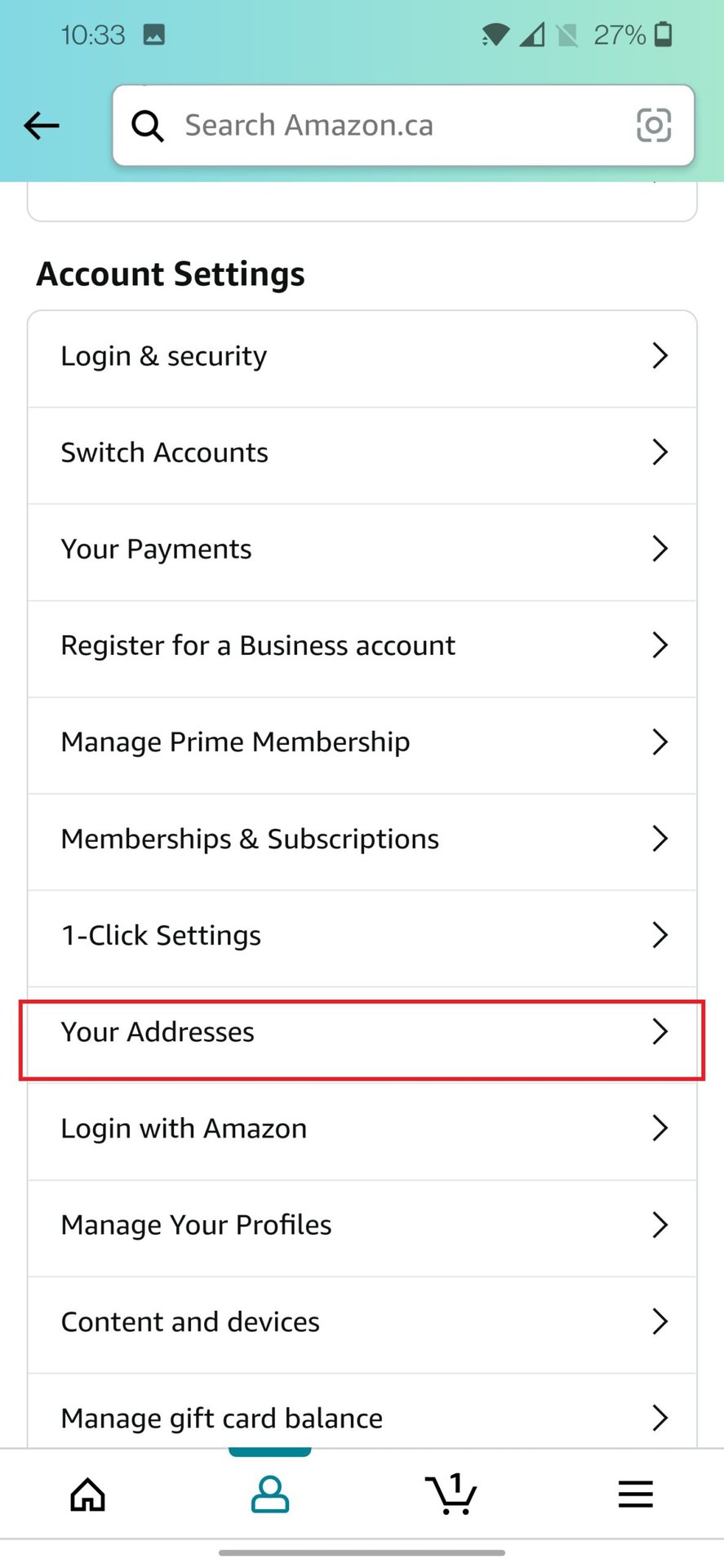This screenshot has width=724, height=1568.
Task: Expand 1-Click Settings chevron
Action: [x=660, y=935]
